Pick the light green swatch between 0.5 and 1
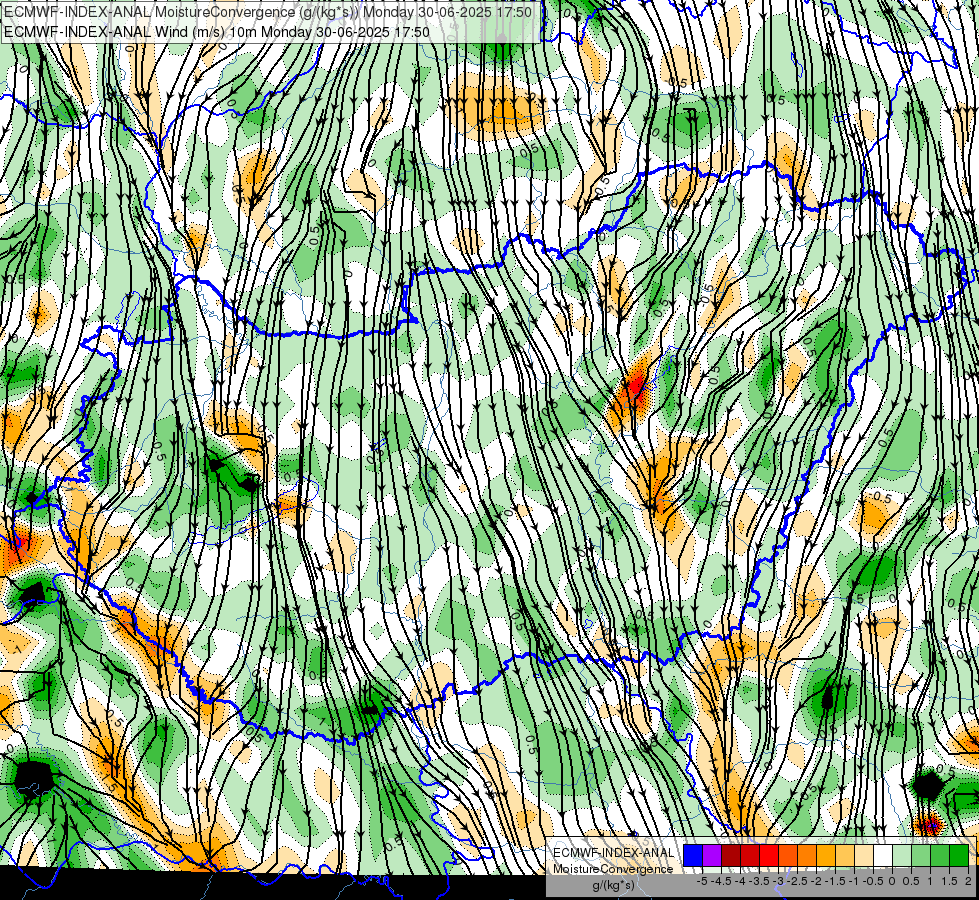 pyautogui.click(x=921, y=855)
